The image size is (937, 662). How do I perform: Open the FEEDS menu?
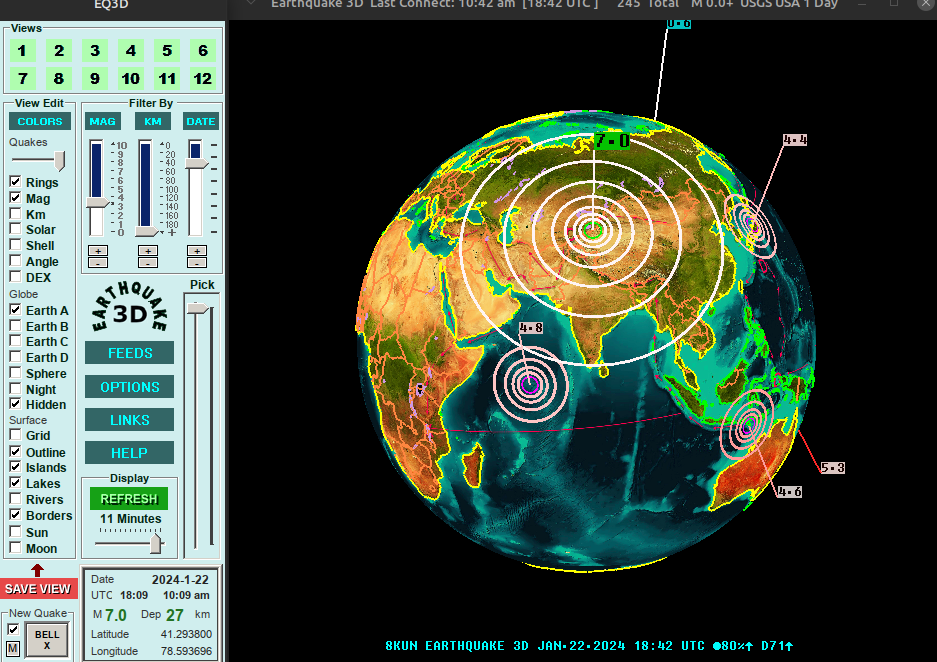[x=130, y=353]
